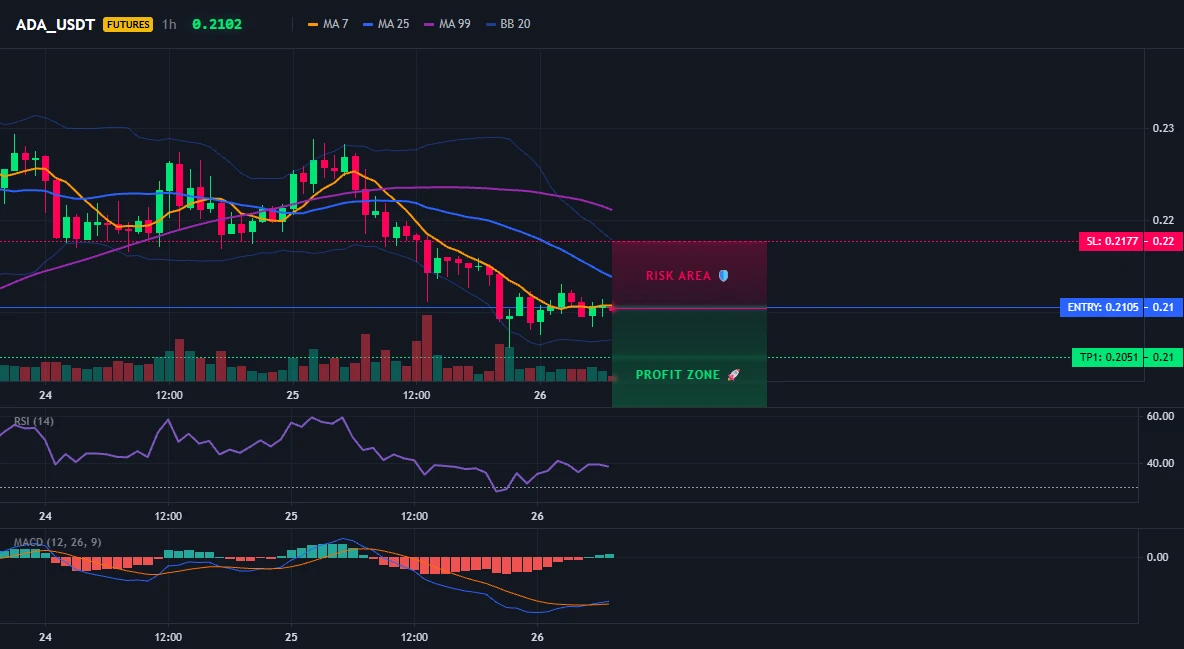
Task: Click the FUTURES badge
Action: pyautogui.click(x=128, y=24)
